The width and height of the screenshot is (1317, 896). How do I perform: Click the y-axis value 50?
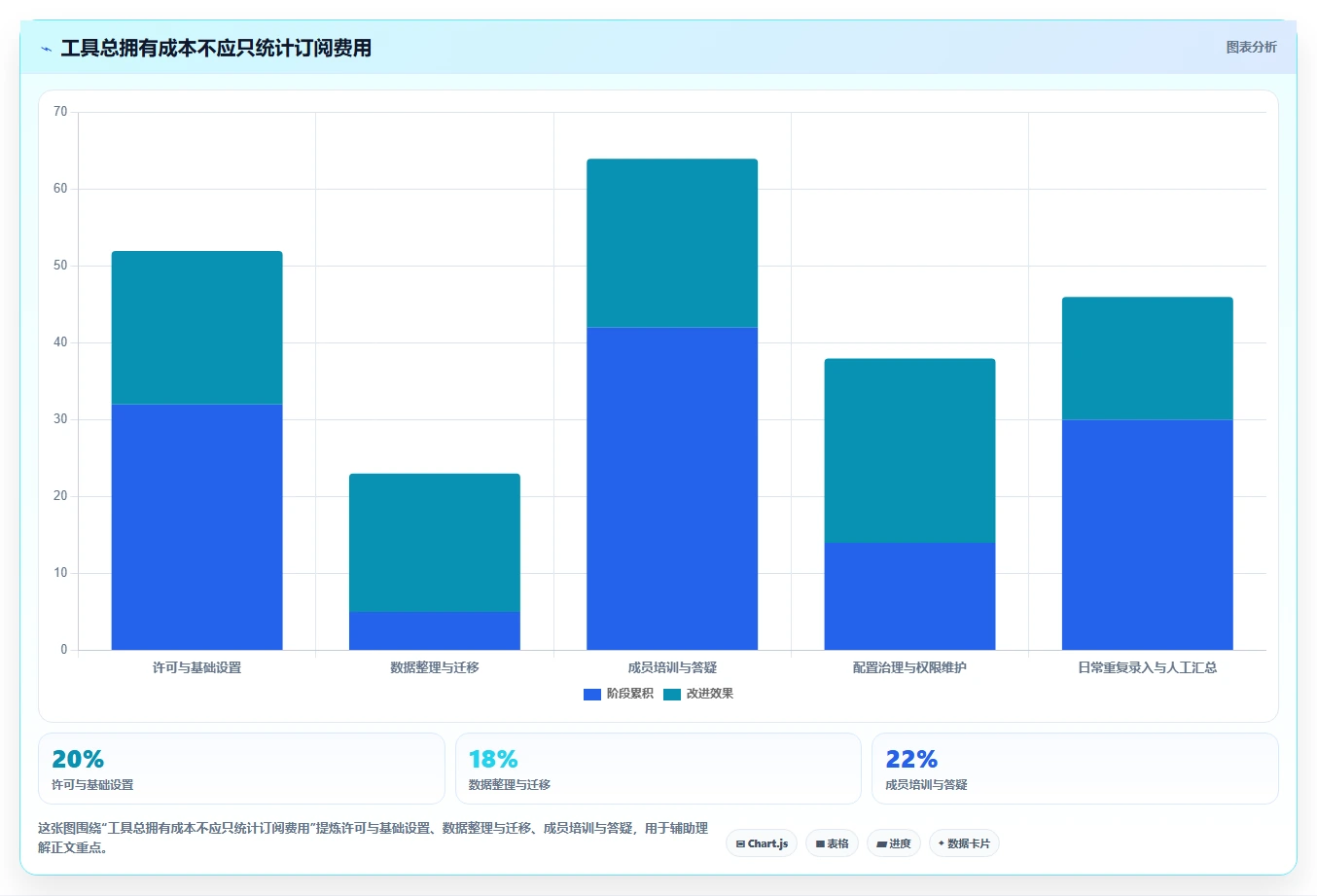(60, 266)
